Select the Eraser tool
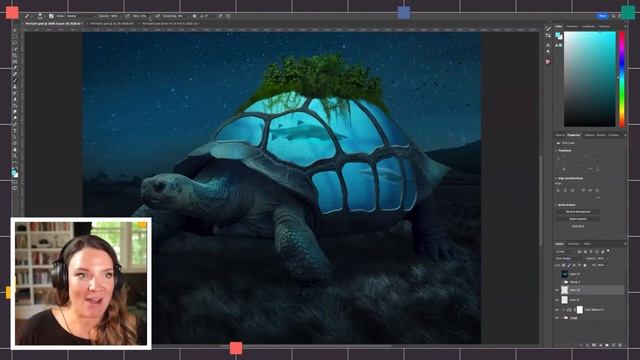640x360 pixels. (15, 99)
